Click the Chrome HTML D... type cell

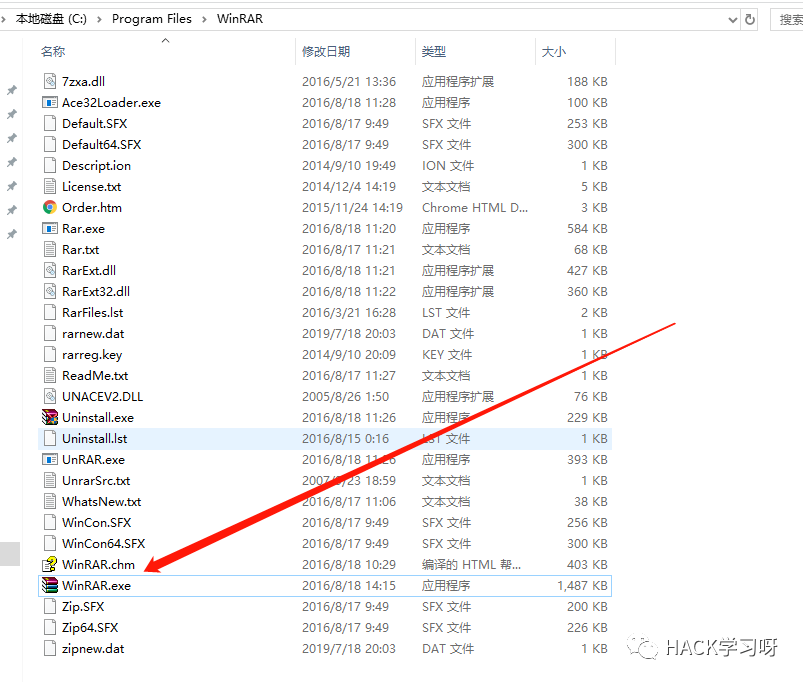click(x=475, y=207)
